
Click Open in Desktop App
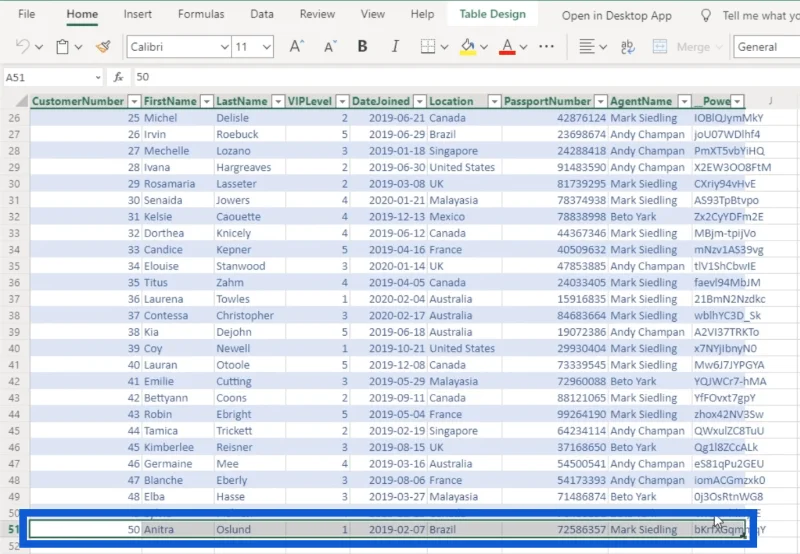[616, 16]
